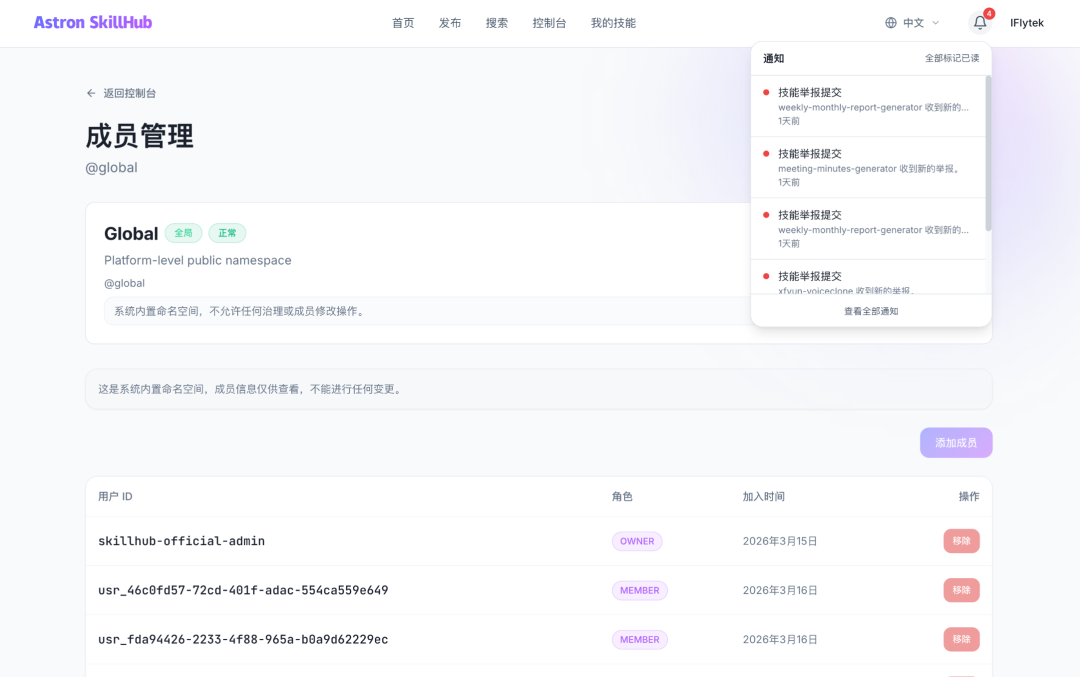Image resolution: width=1080 pixels, height=677 pixels.
Task: Switch to the 搜索 page
Action: [x=497, y=23]
